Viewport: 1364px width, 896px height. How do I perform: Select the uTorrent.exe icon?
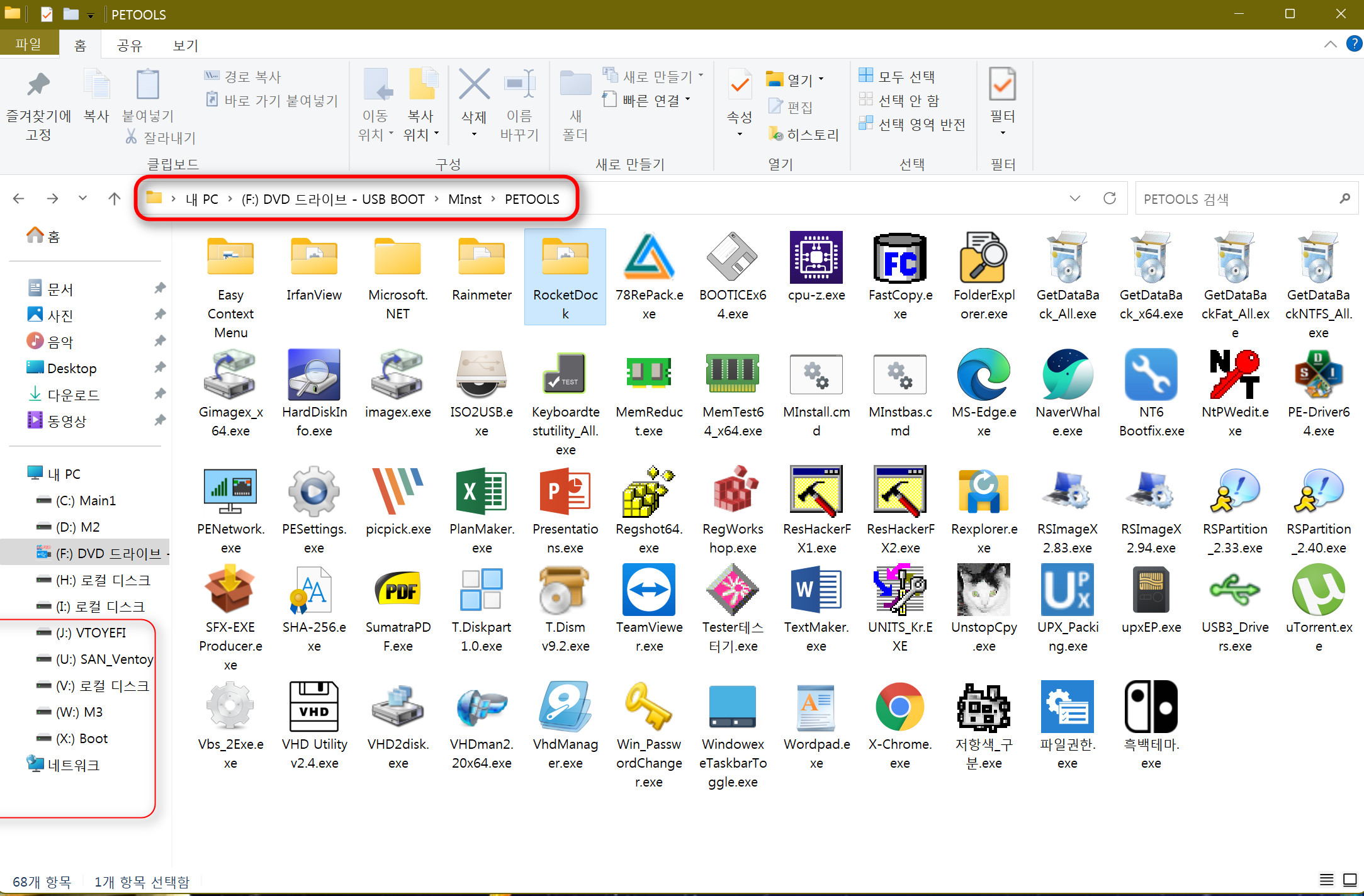point(1319,590)
